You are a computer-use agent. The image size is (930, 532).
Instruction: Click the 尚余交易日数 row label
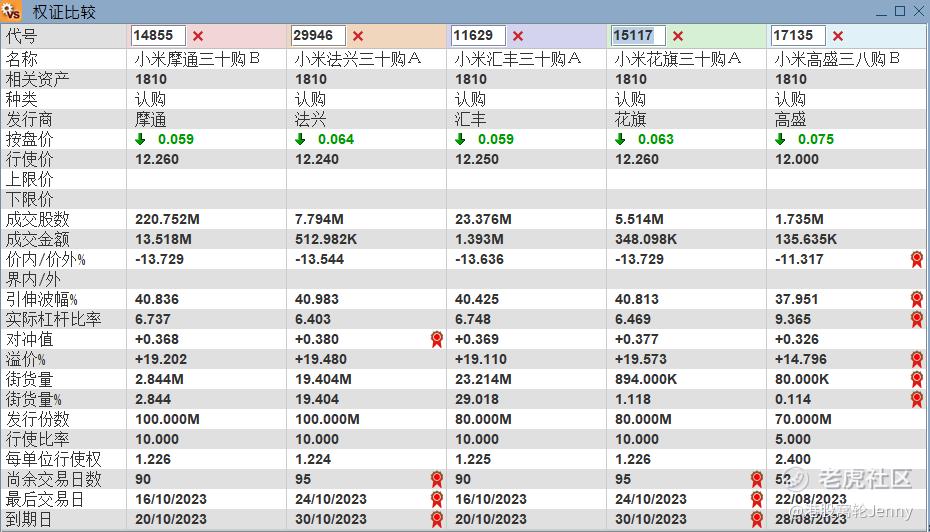(53, 479)
